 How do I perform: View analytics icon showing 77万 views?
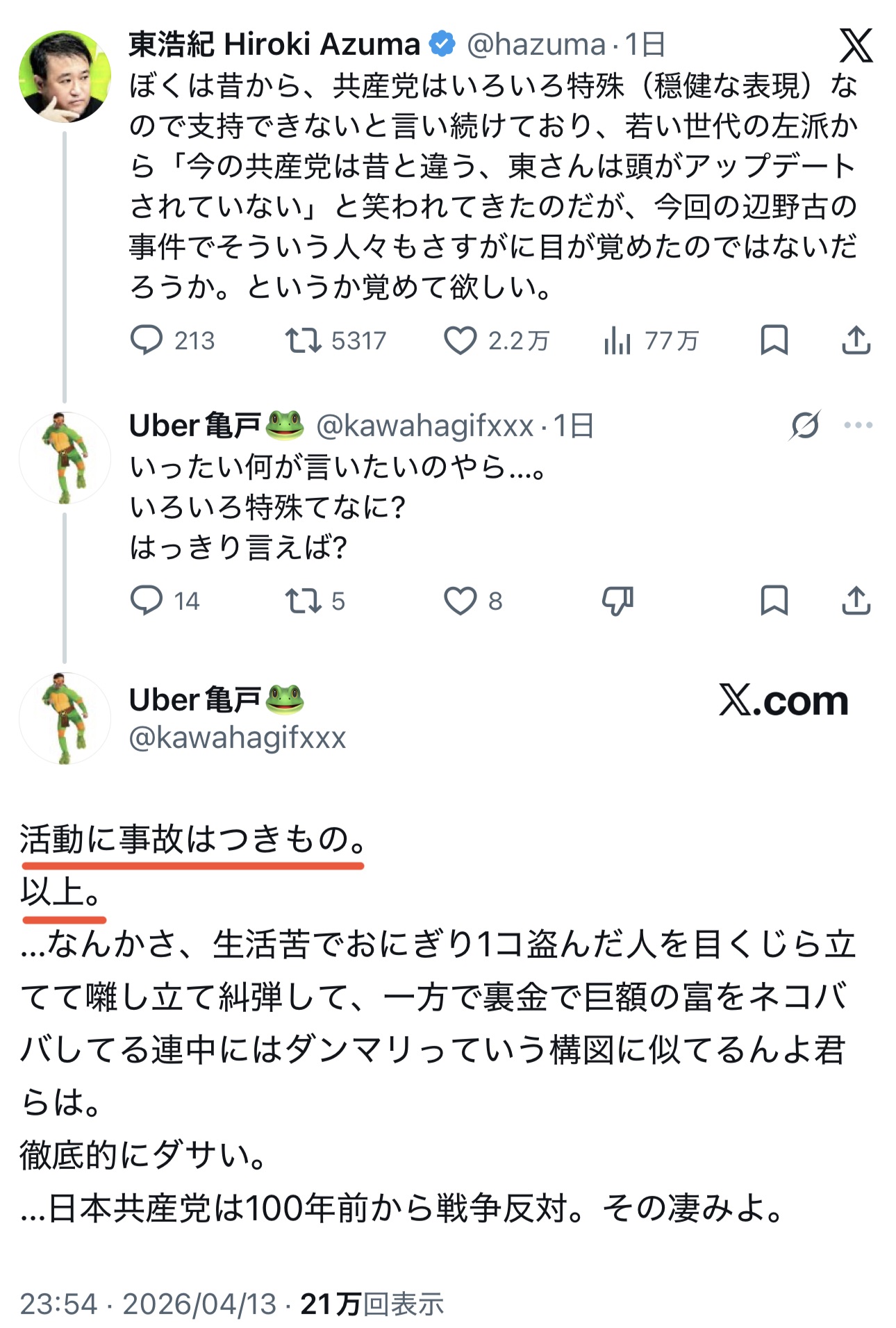coord(617,340)
